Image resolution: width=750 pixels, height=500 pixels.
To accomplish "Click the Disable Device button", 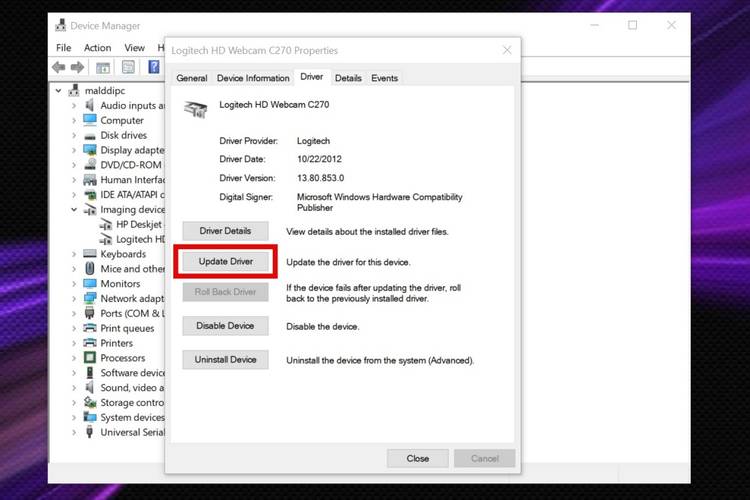I will [225, 326].
